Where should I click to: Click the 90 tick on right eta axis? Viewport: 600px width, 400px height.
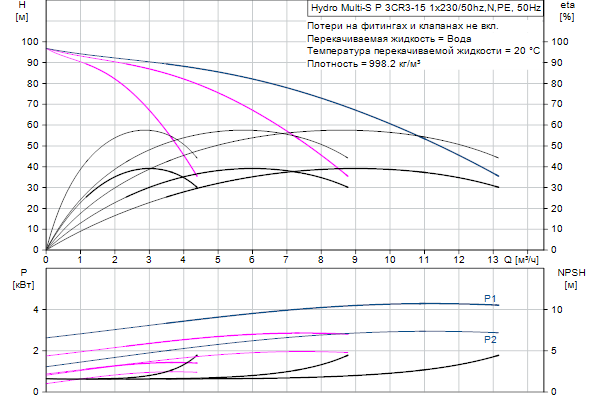[562, 63]
